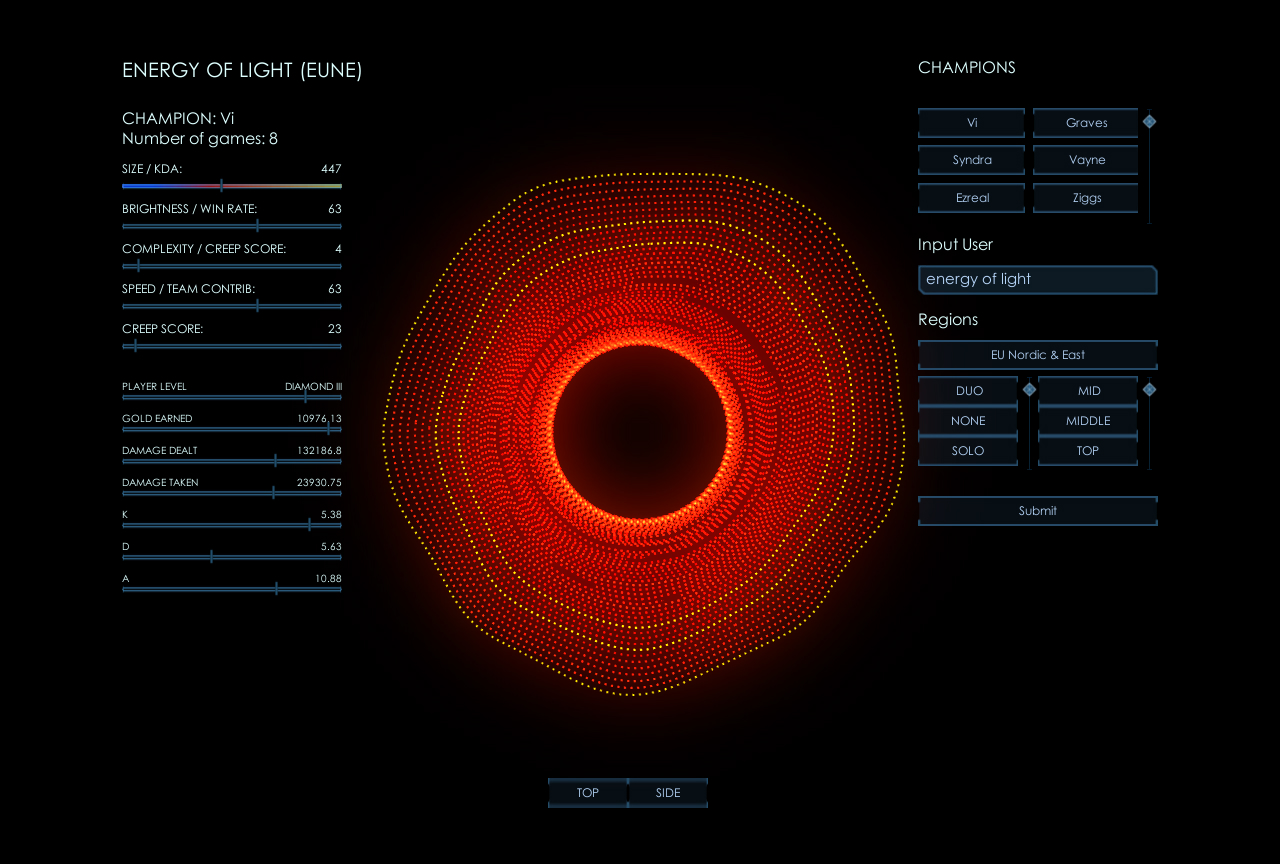Select the DUO queue option
This screenshot has width=1280, height=864.
968,391
